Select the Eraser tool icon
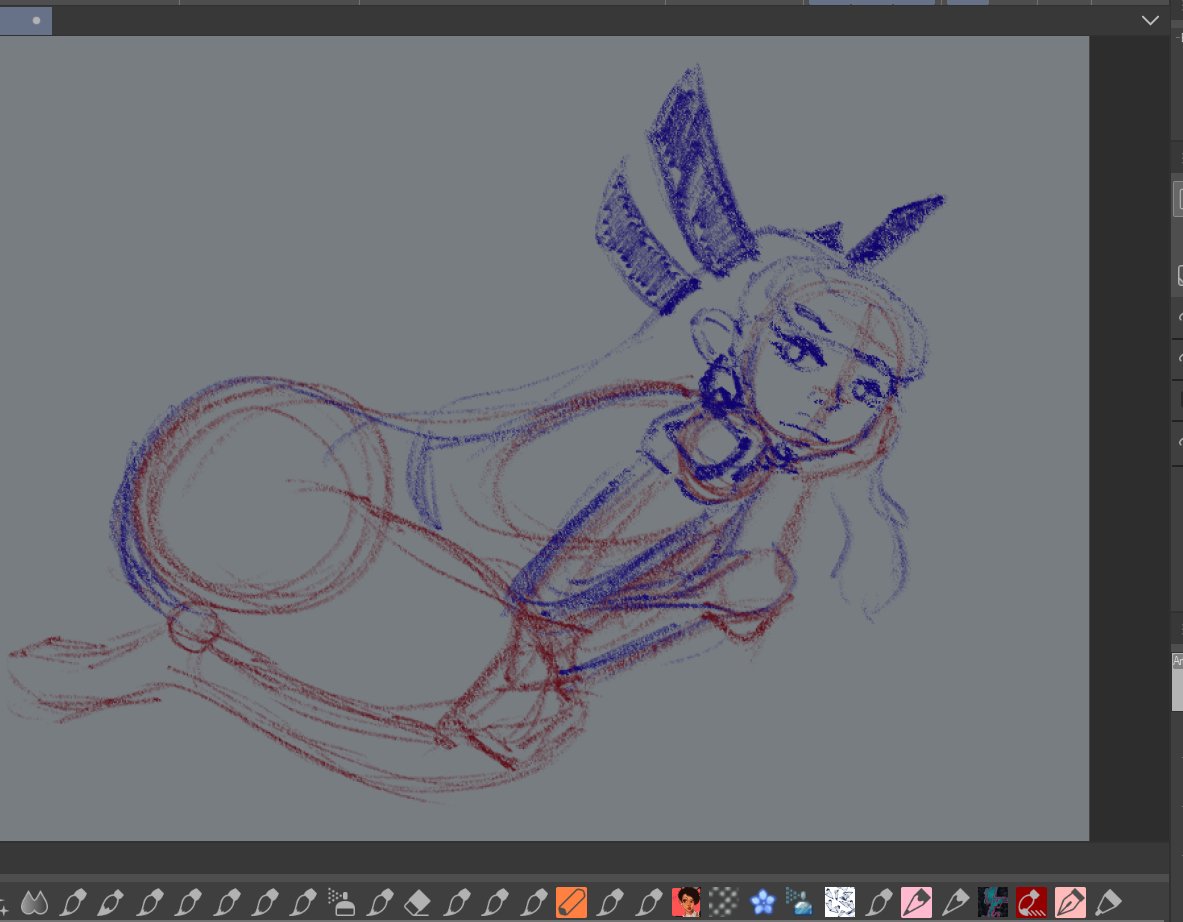1183x922 pixels. 418,902
